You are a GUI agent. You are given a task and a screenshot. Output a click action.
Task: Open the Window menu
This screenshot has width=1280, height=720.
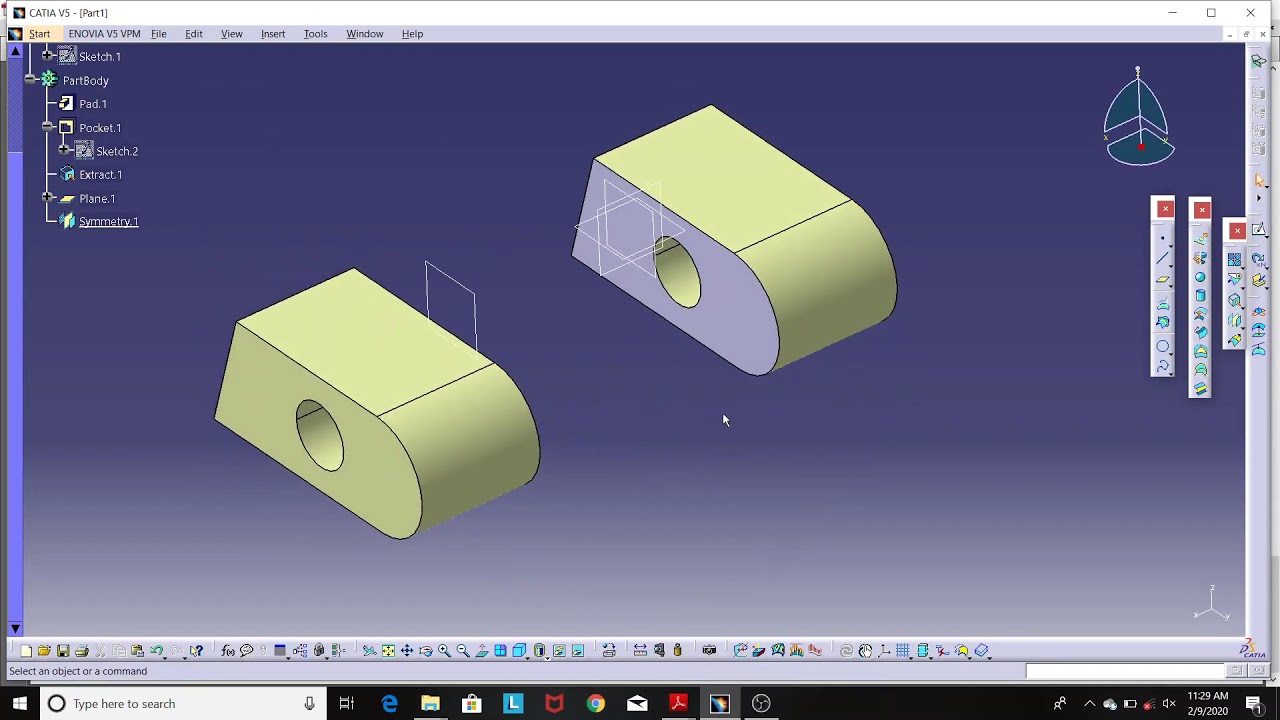(x=364, y=34)
